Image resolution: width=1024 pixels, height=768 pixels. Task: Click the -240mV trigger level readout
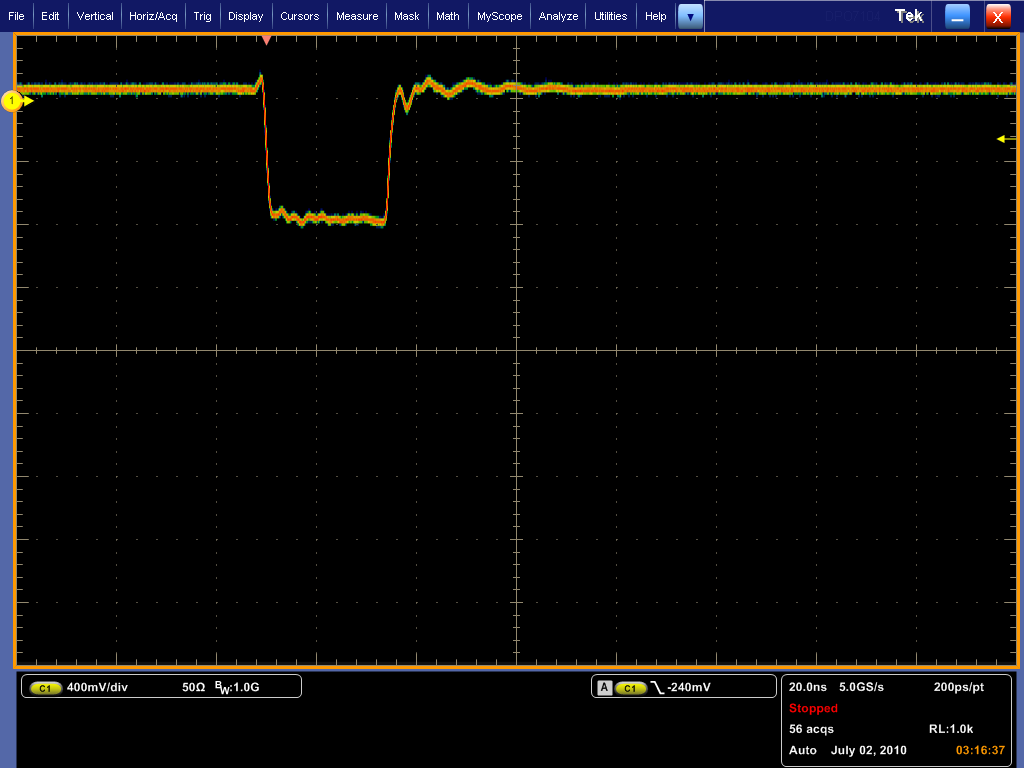pos(690,688)
